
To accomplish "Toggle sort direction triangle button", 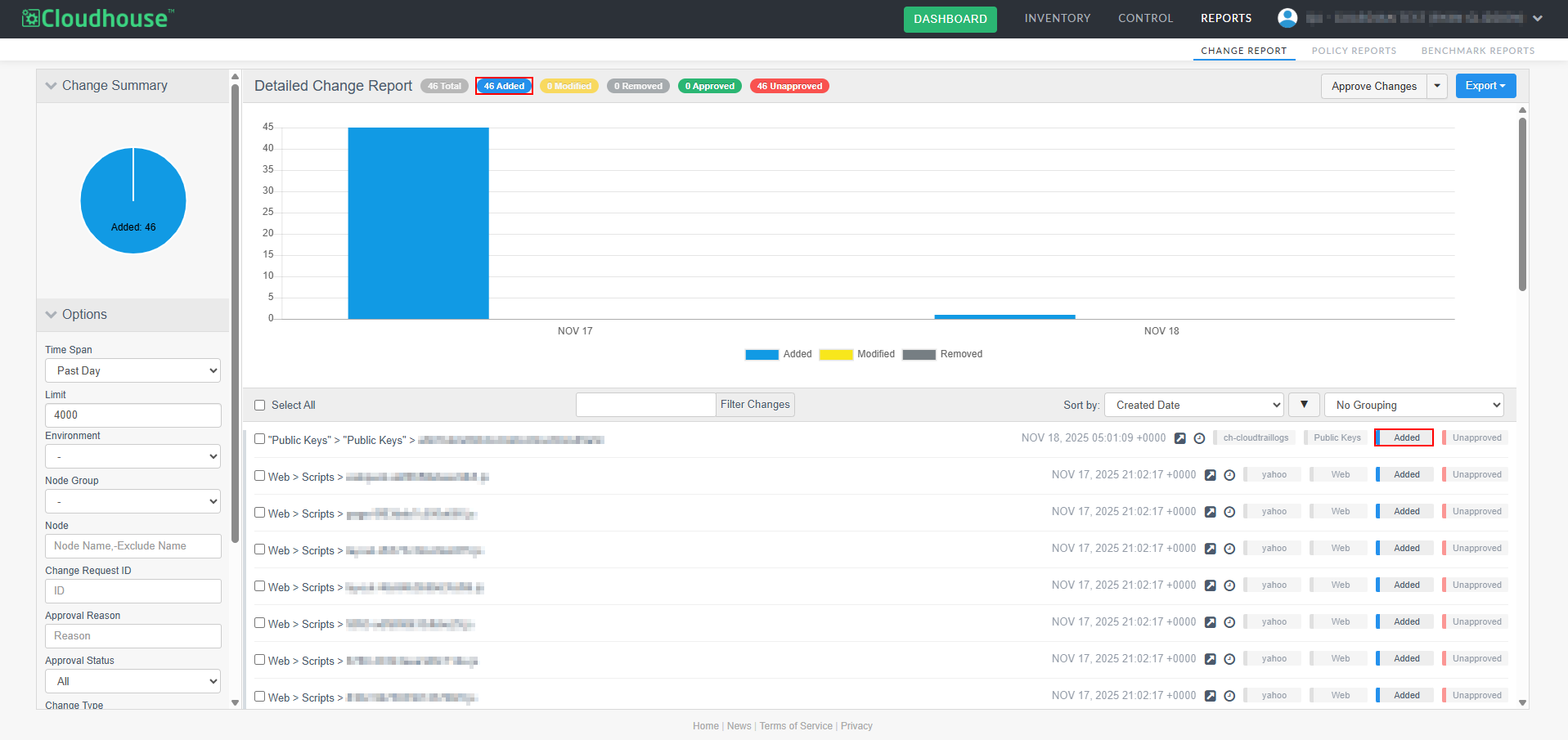I will click(1304, 405).
